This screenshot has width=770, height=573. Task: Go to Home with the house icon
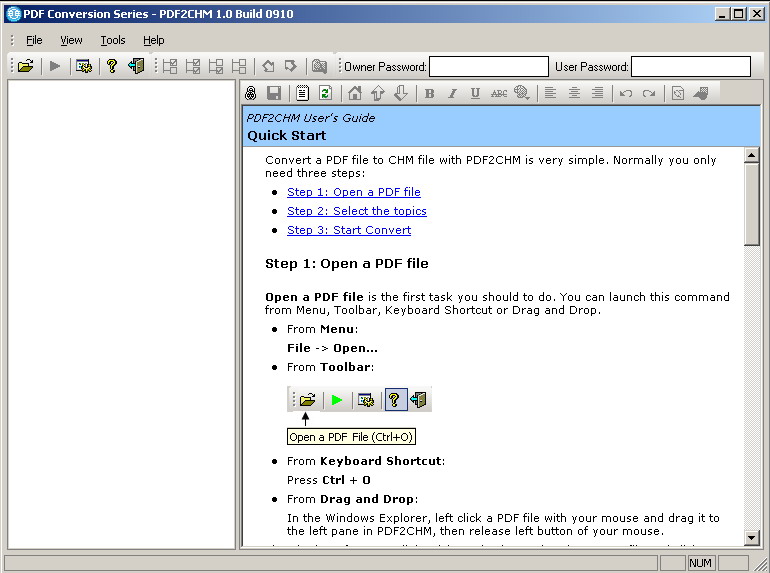(355, 93)
